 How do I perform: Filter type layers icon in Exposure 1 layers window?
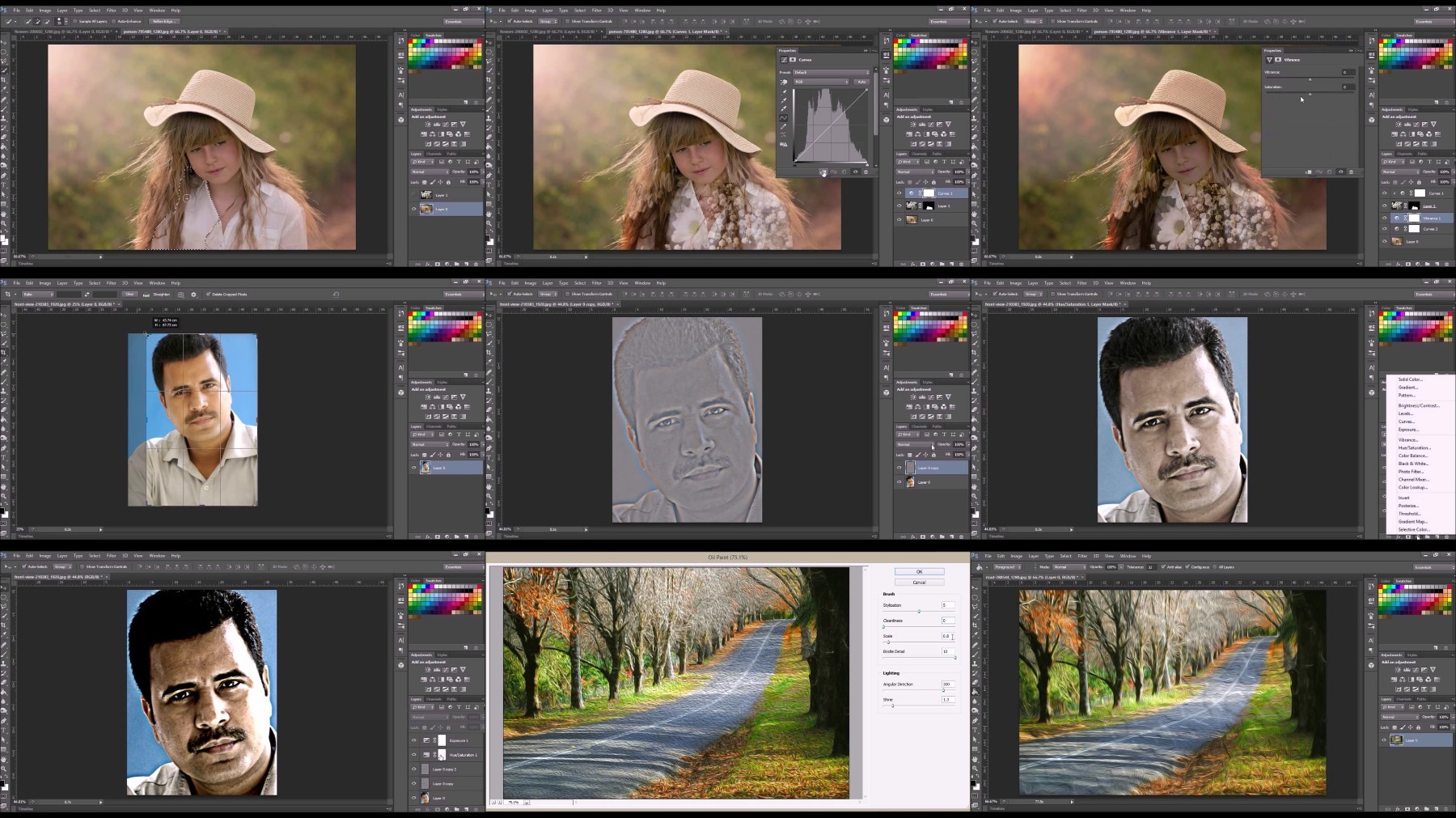pos(459,707)
